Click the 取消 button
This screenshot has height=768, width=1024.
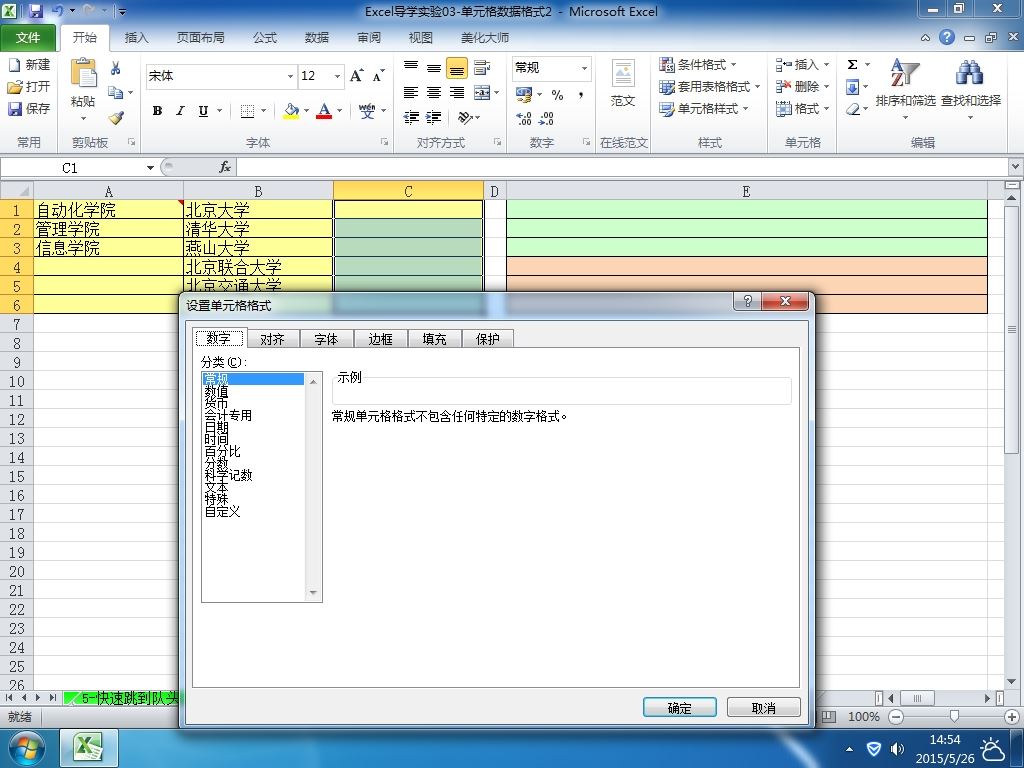[763, 708]
